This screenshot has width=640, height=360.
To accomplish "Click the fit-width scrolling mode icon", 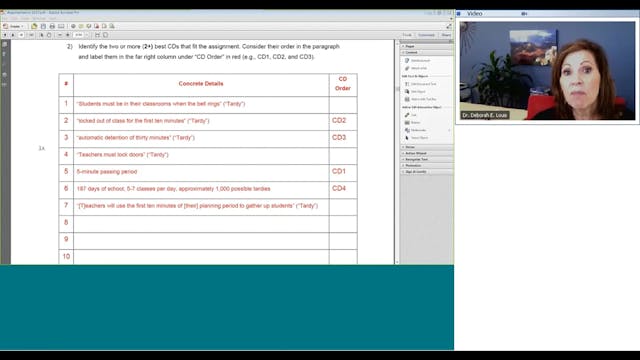I will 98,35.
